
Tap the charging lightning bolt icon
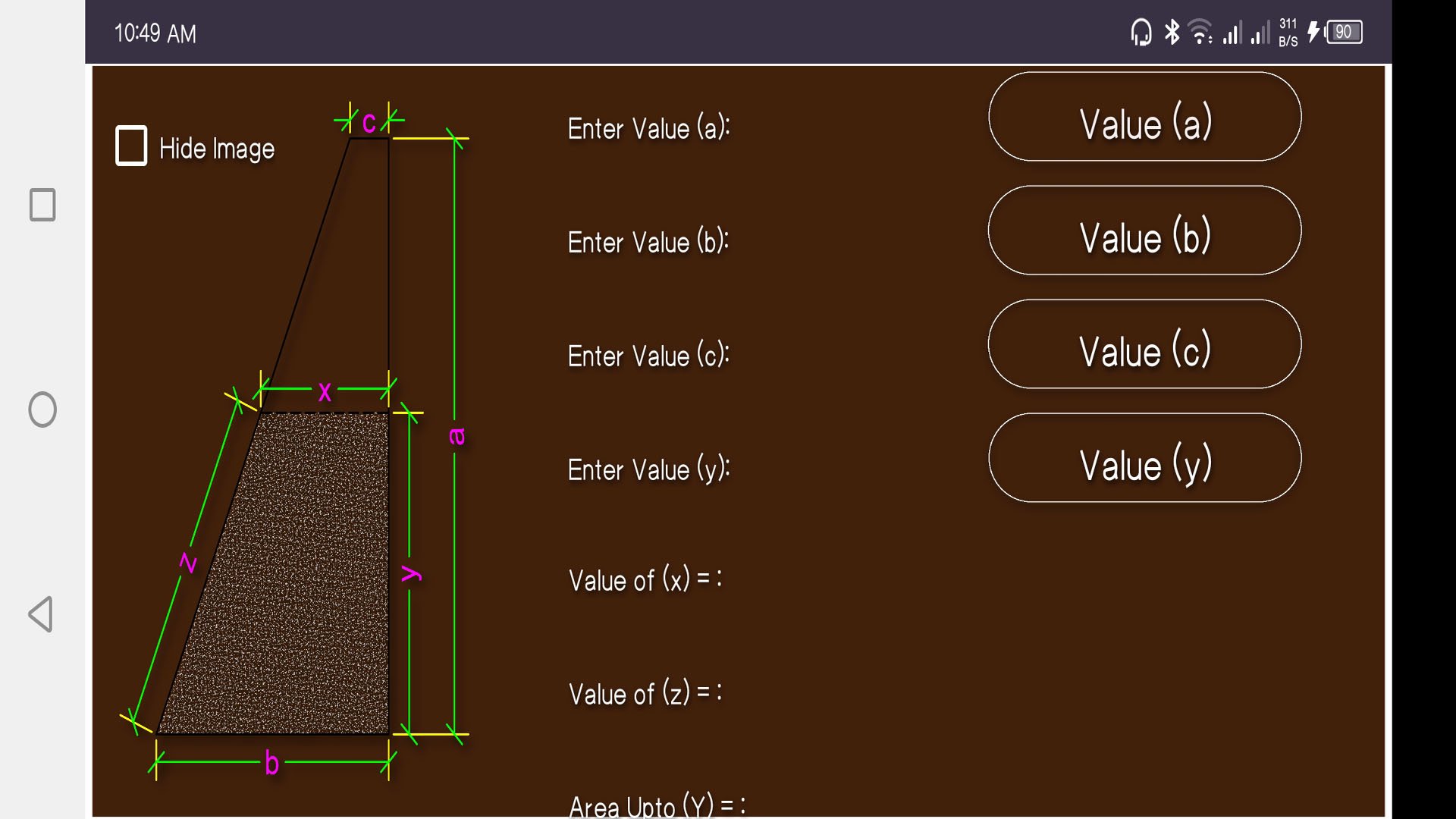1313,33
